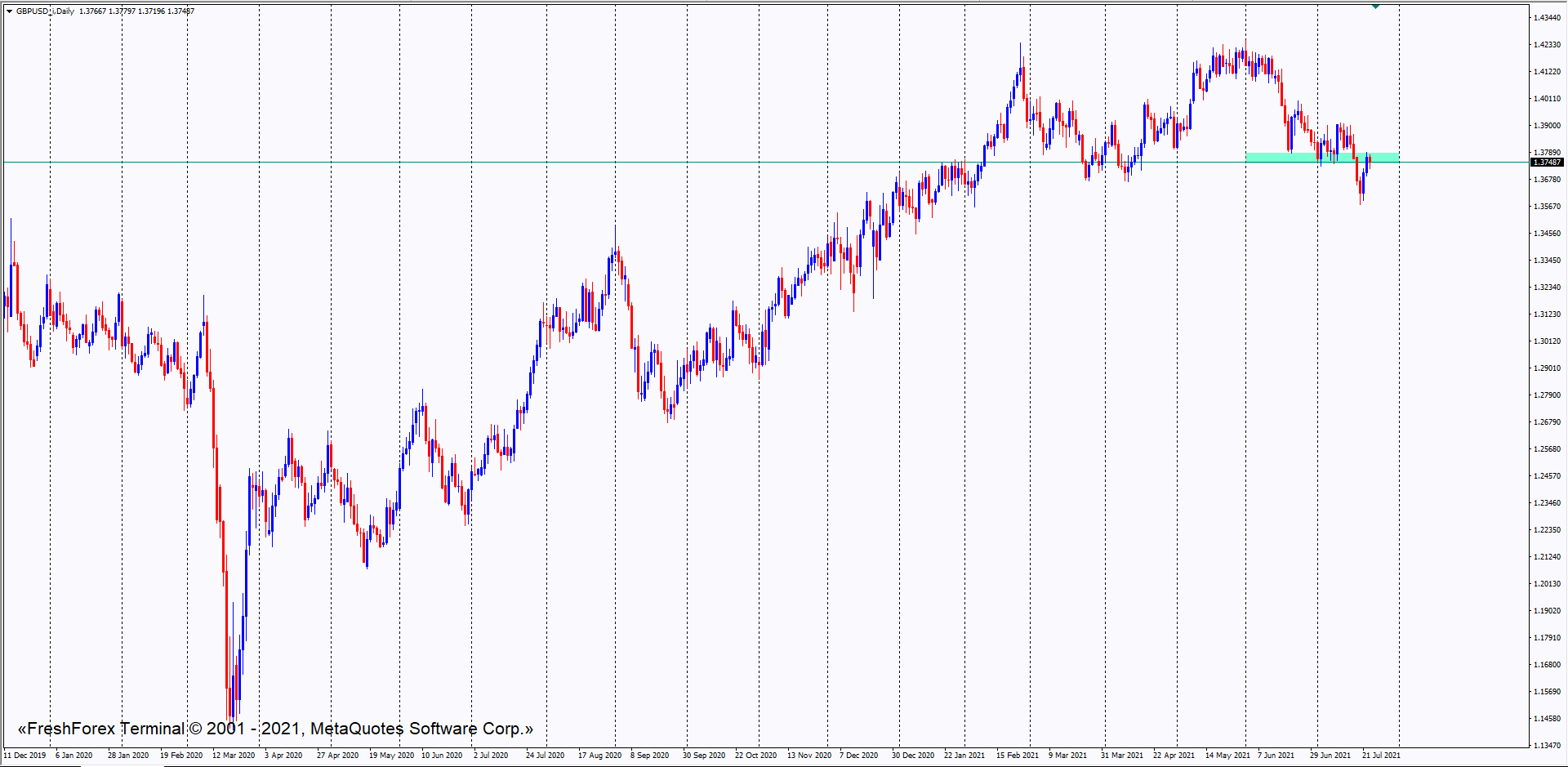Viewport: 1568px width, 767px height.
Task: Click the 7 Dec 2020 date label
Action: [x=858, y=756]
